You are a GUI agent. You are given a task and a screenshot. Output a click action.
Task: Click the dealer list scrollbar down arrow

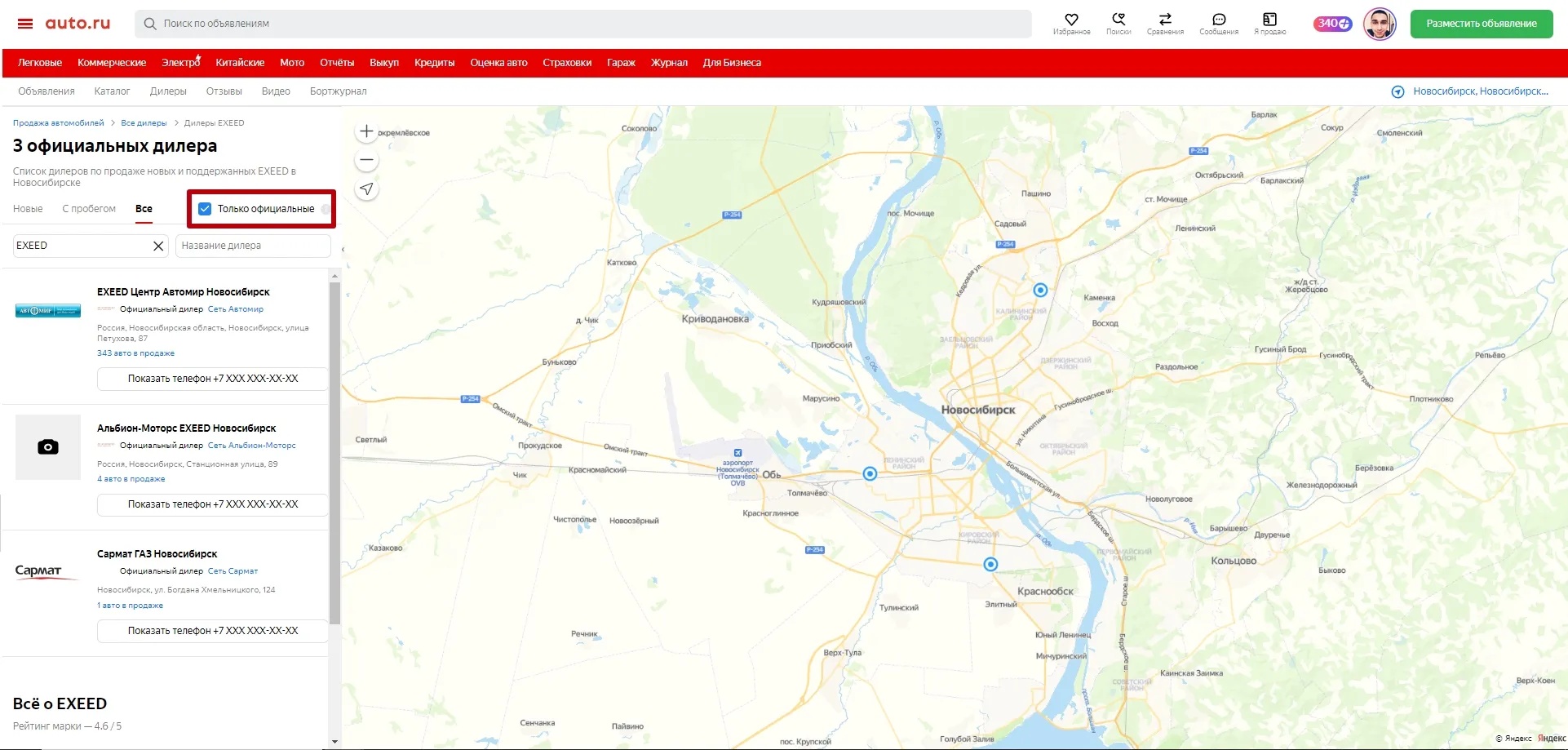[x=334, y=742]
